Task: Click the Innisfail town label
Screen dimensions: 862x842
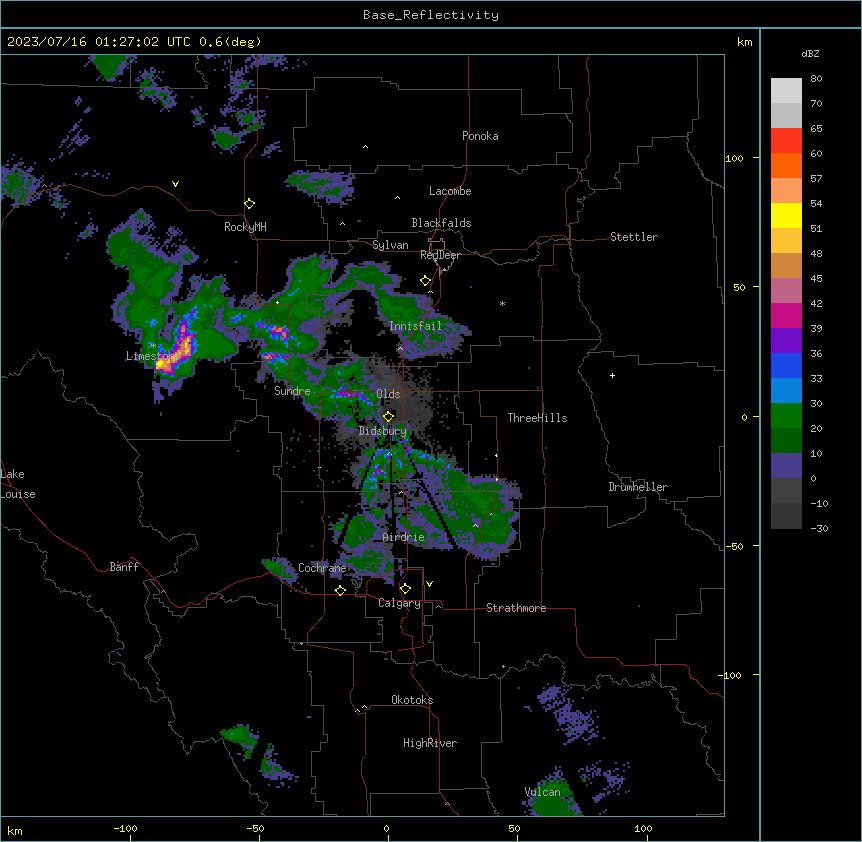Action: (415, 326)
